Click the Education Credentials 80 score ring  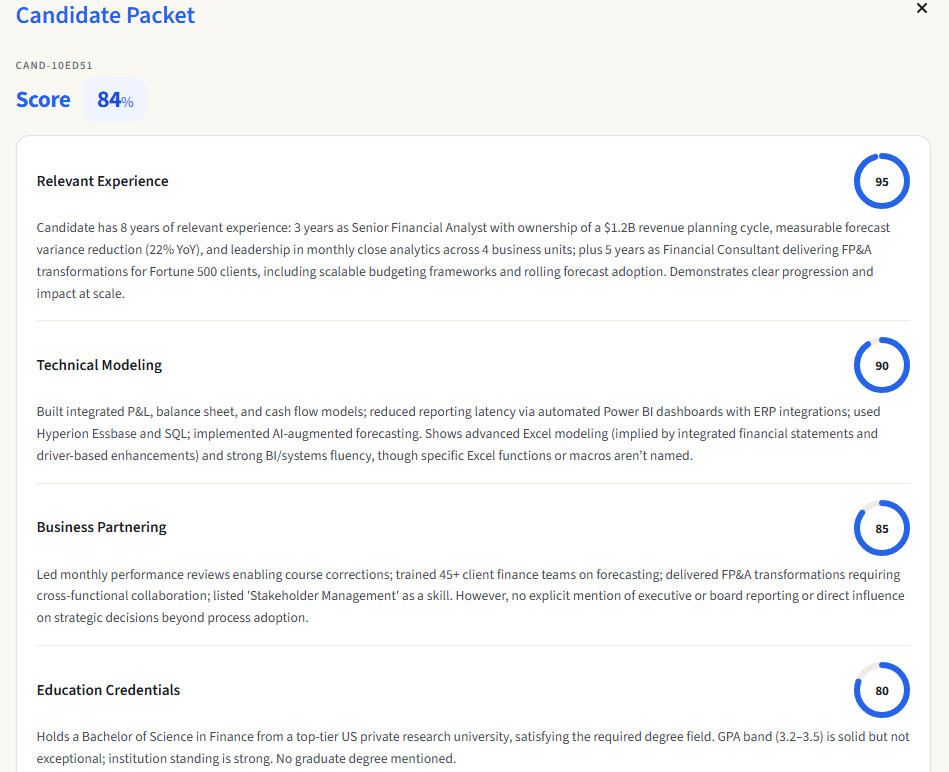pyautogui.click(x=882, y=690)
